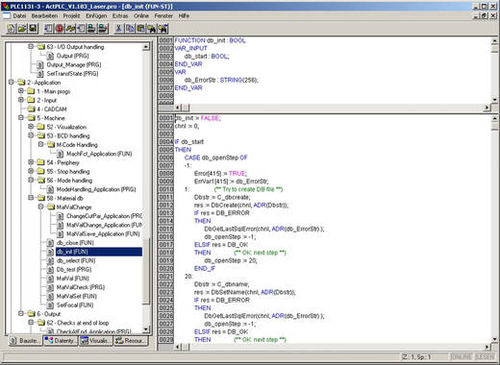Click the Find binoculars toolbar icon
Image resolution: width=500 pixels, height=365 pixels.
(x=152, y=29)
